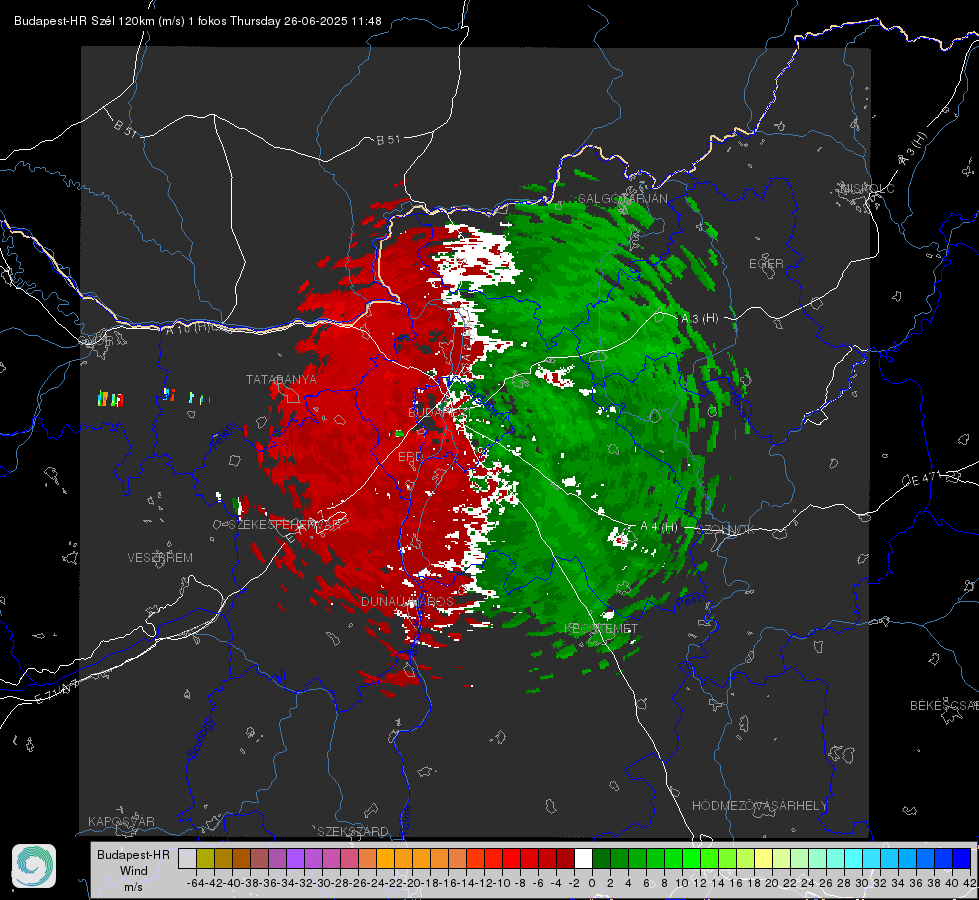Click the legend value label '10'
This screenshot has height=900, width=979.
coord(682,883)
